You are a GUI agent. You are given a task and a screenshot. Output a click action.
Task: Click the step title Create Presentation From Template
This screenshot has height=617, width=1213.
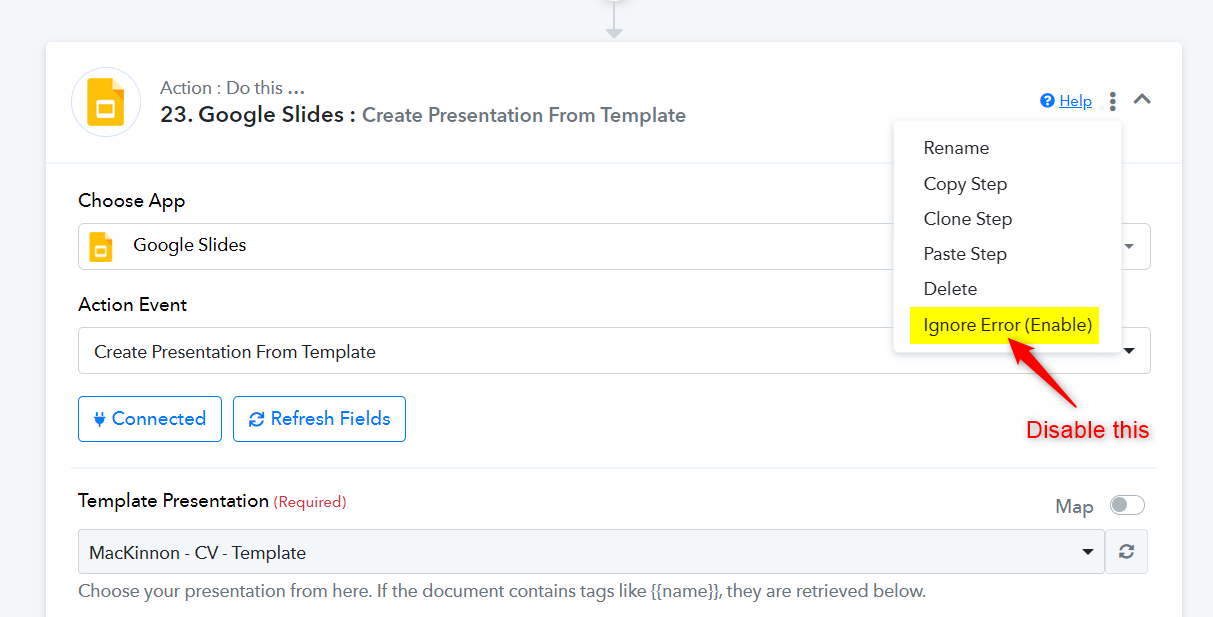pyautogui.click(x=523, y=115)
